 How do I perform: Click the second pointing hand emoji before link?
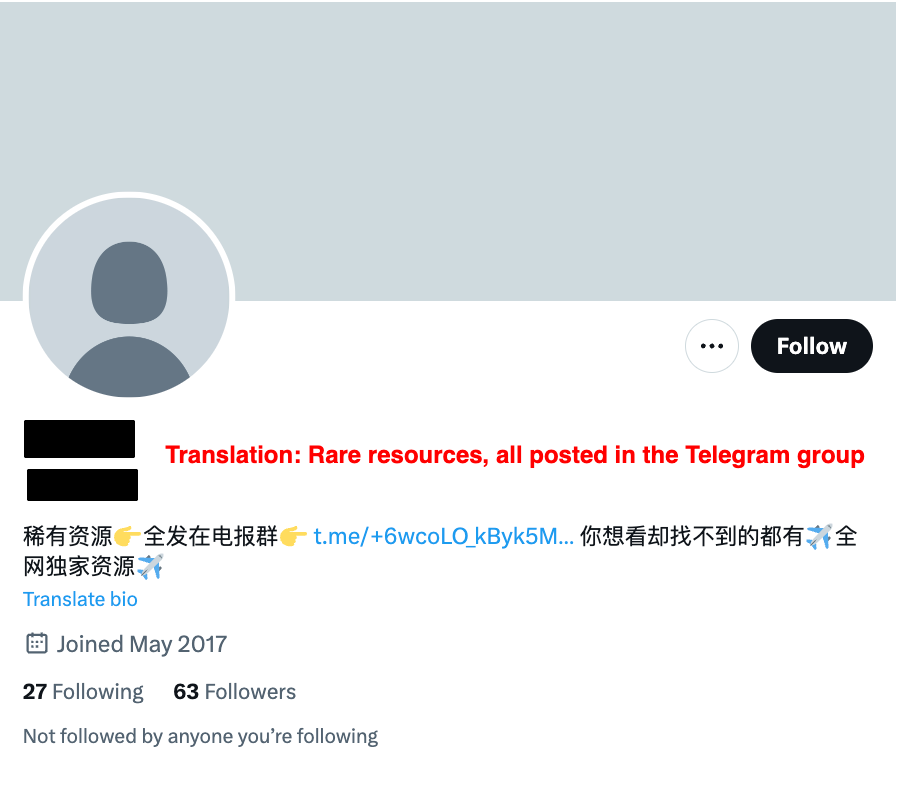(x=293, y=537)
